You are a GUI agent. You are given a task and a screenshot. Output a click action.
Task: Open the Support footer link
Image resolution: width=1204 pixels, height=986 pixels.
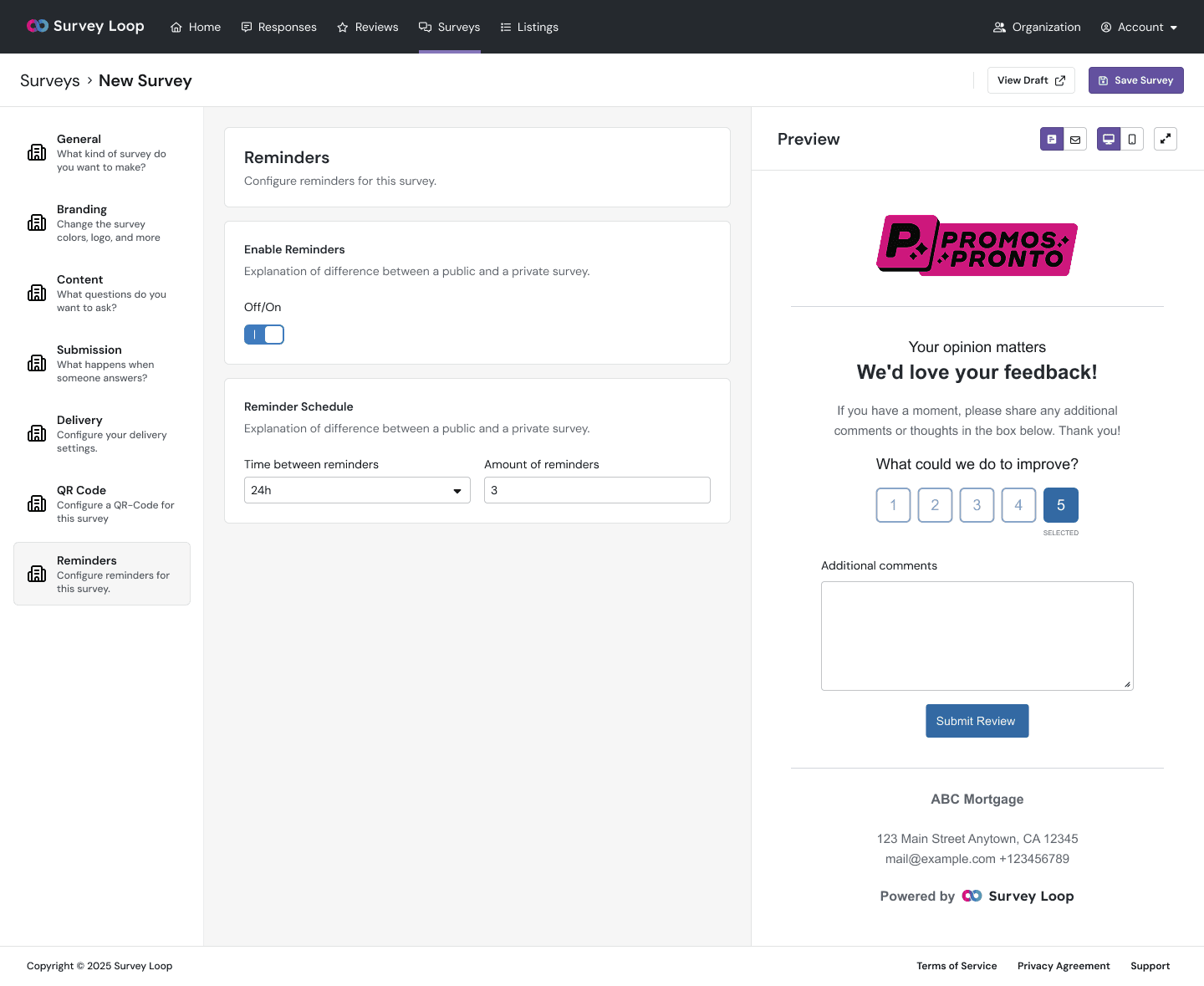pos(1150,966)
